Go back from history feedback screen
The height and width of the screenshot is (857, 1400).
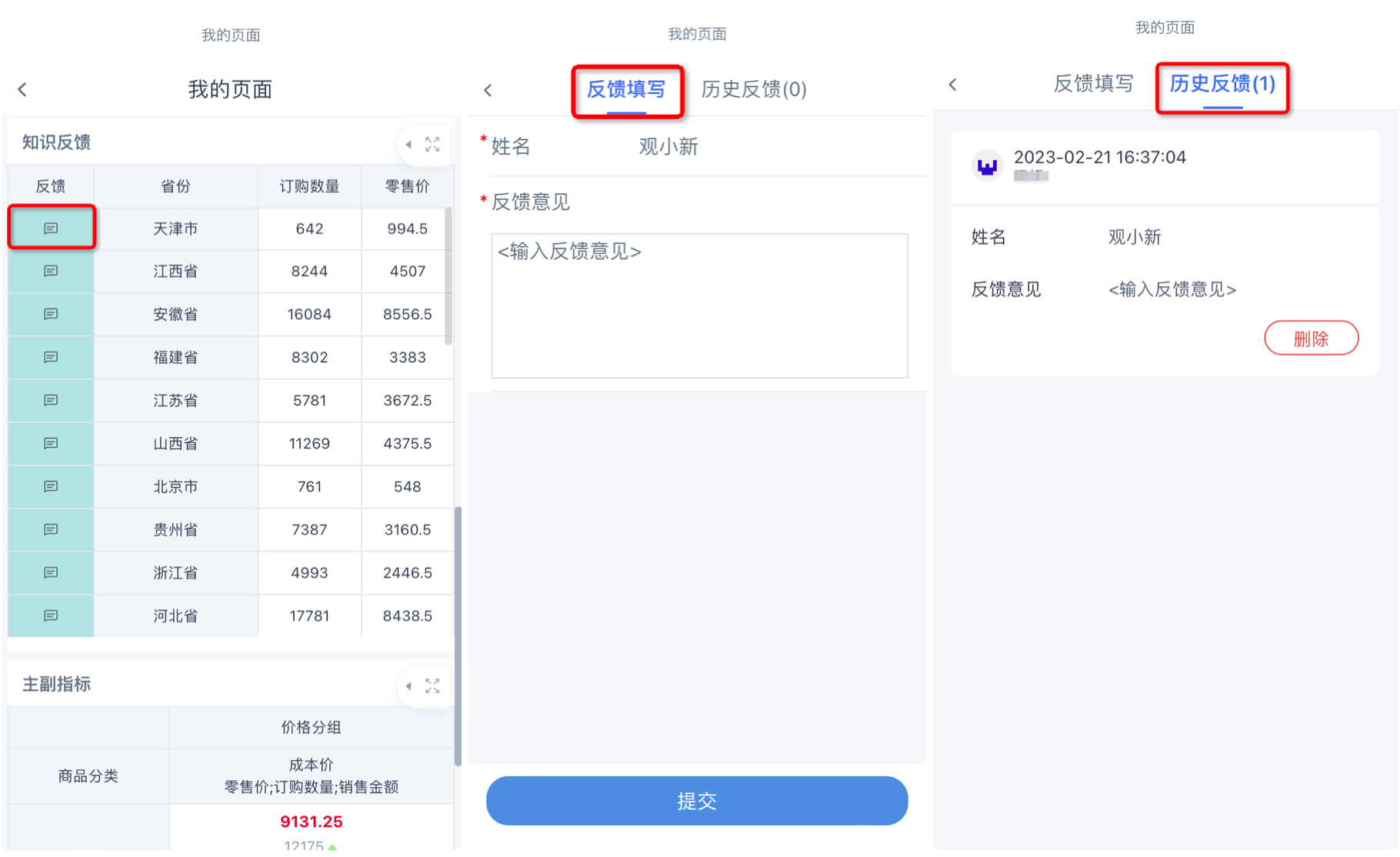coord(952,85)
